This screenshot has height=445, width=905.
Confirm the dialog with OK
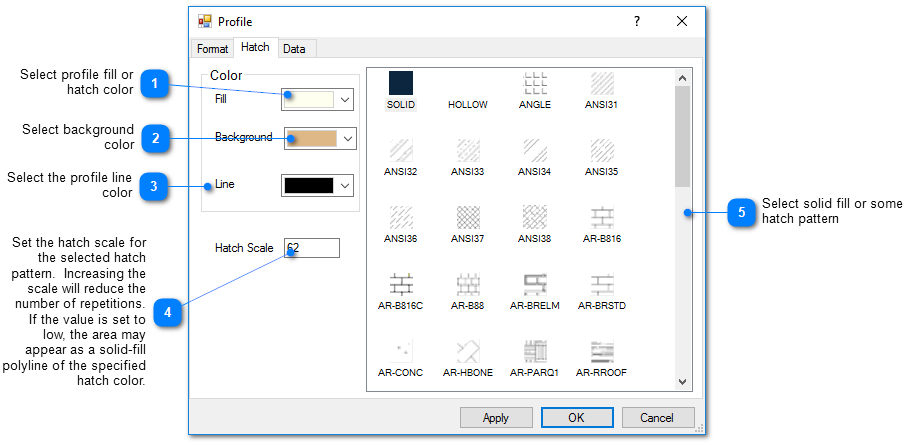(x=577, y=417)
